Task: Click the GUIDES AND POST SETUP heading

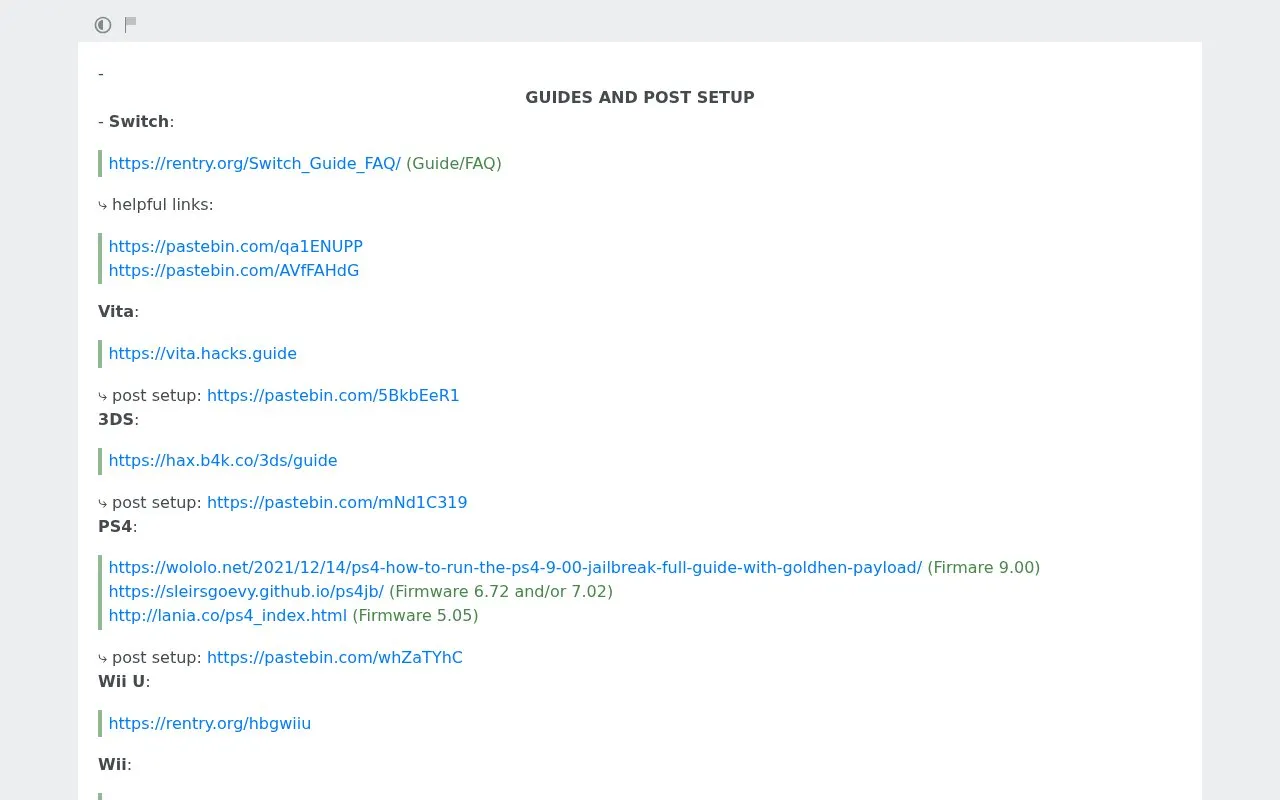Action: pos(640,97)
